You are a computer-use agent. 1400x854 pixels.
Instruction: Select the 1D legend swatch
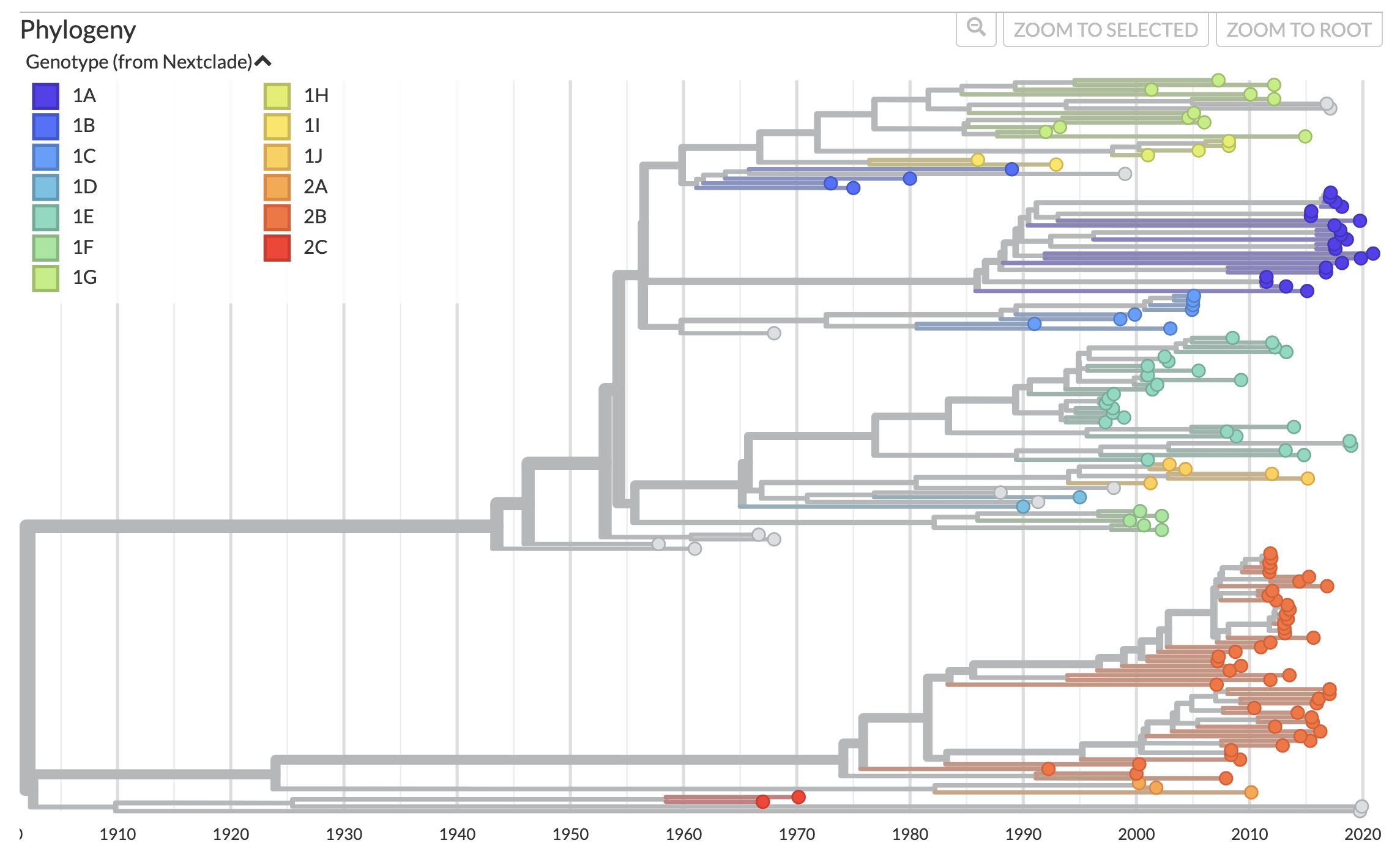46,187
